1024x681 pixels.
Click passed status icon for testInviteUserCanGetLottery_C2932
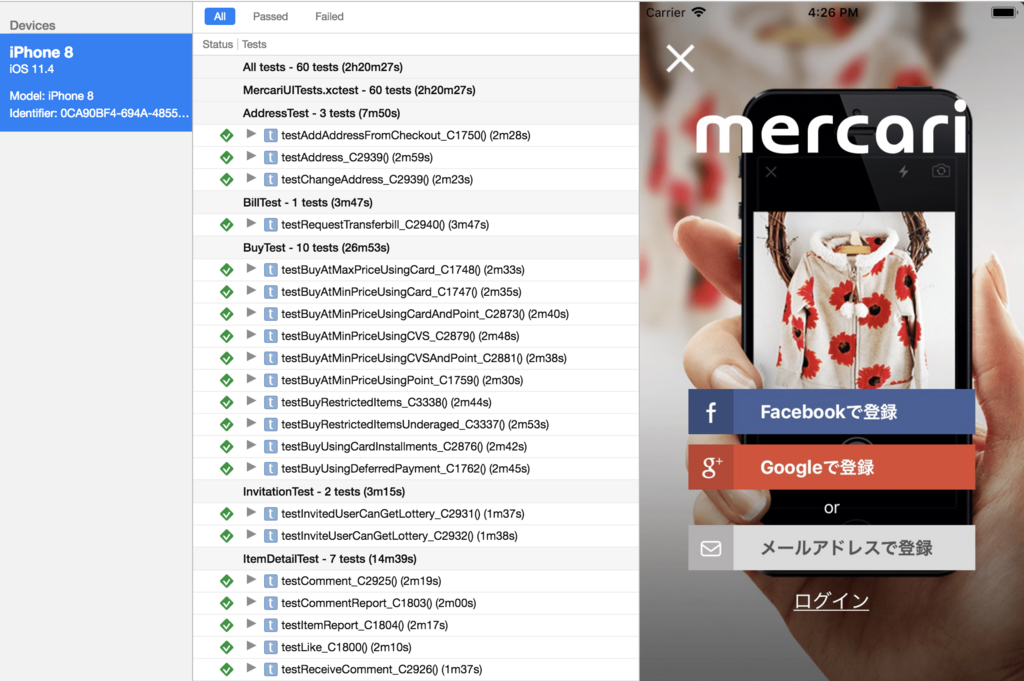point(227,536)
